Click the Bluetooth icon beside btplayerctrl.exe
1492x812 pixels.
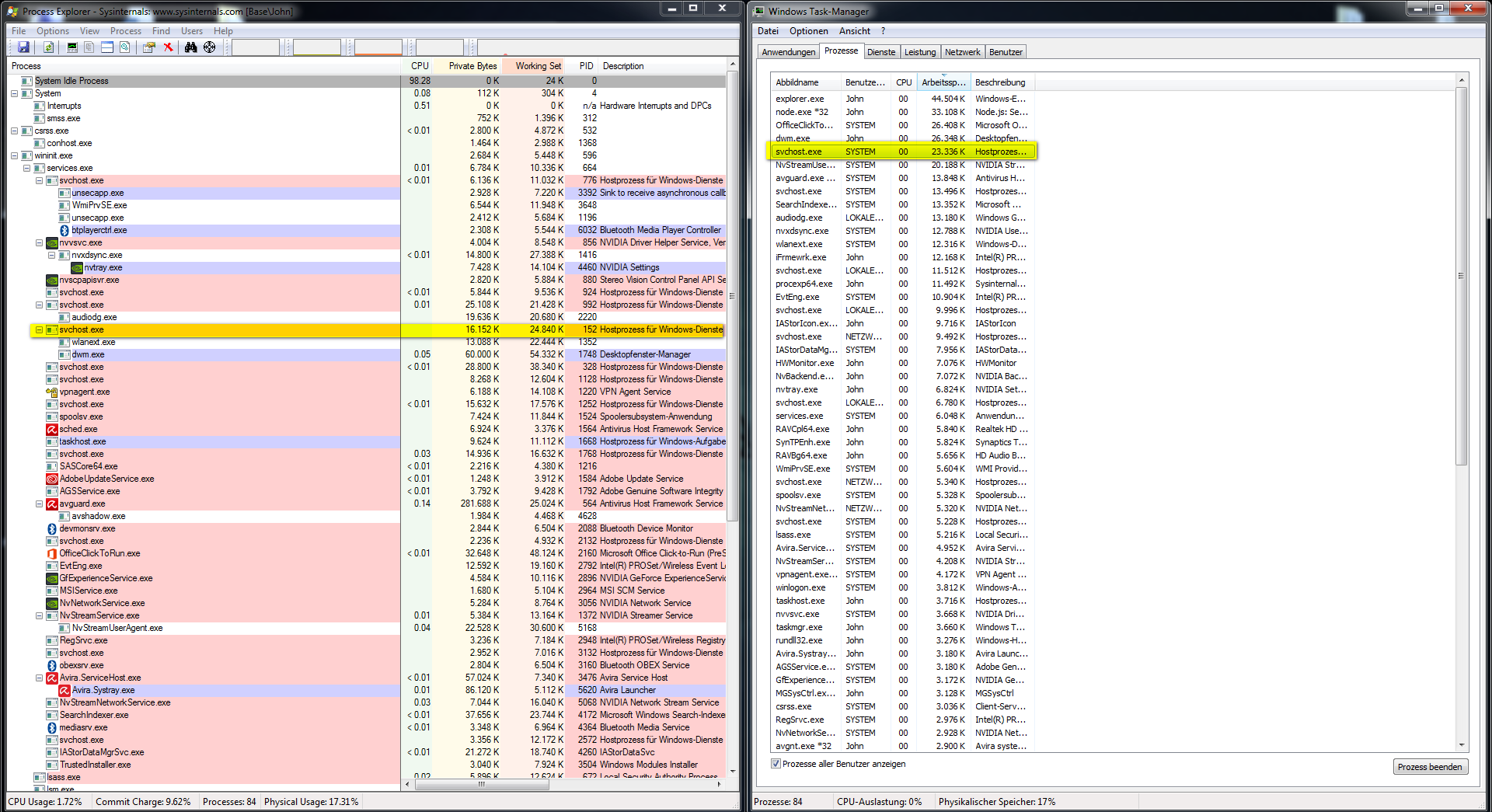coord(64,230)
